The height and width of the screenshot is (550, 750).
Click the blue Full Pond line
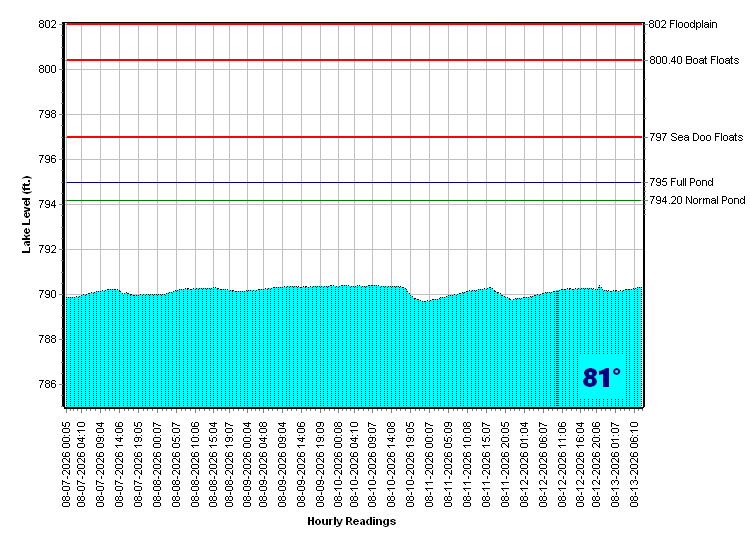pyautogui.click(x=353, y=182)
